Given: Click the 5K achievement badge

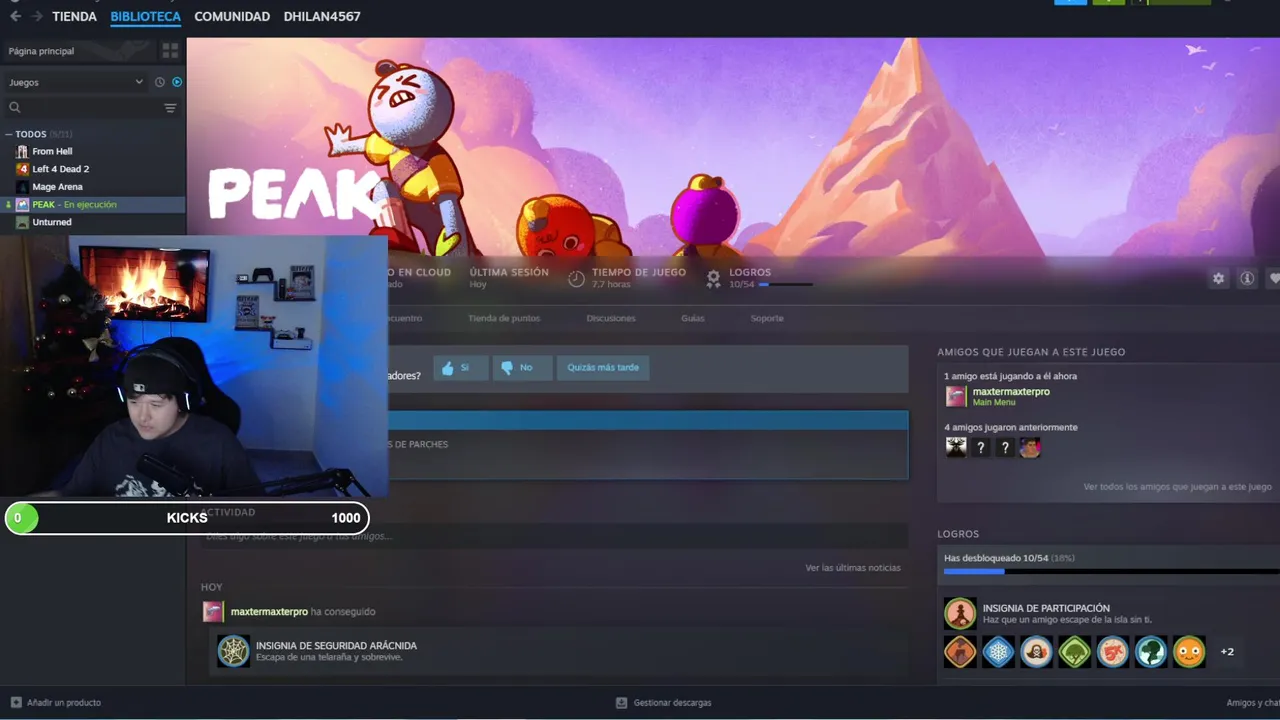Looking at the screenshot, I should click(x=1112, y=652).
